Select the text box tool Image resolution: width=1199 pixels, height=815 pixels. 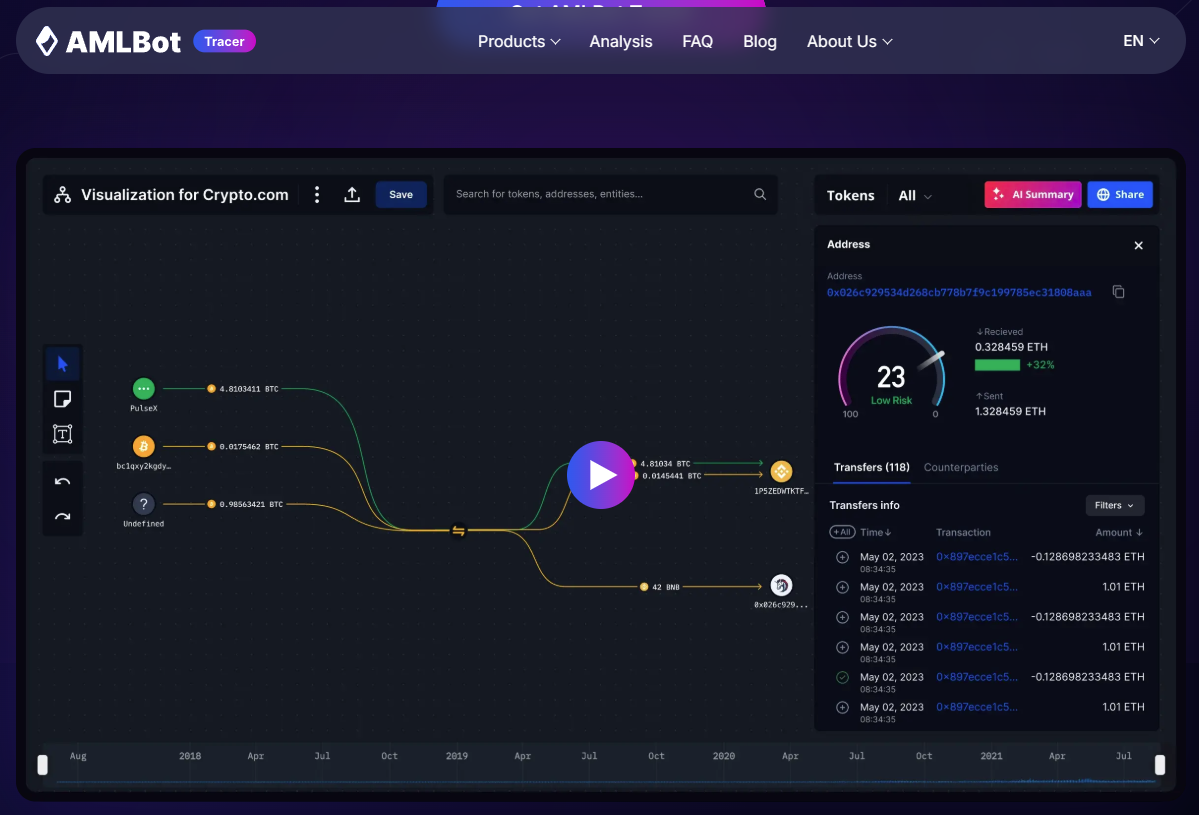pyautogui.click(x=63, y=434)
